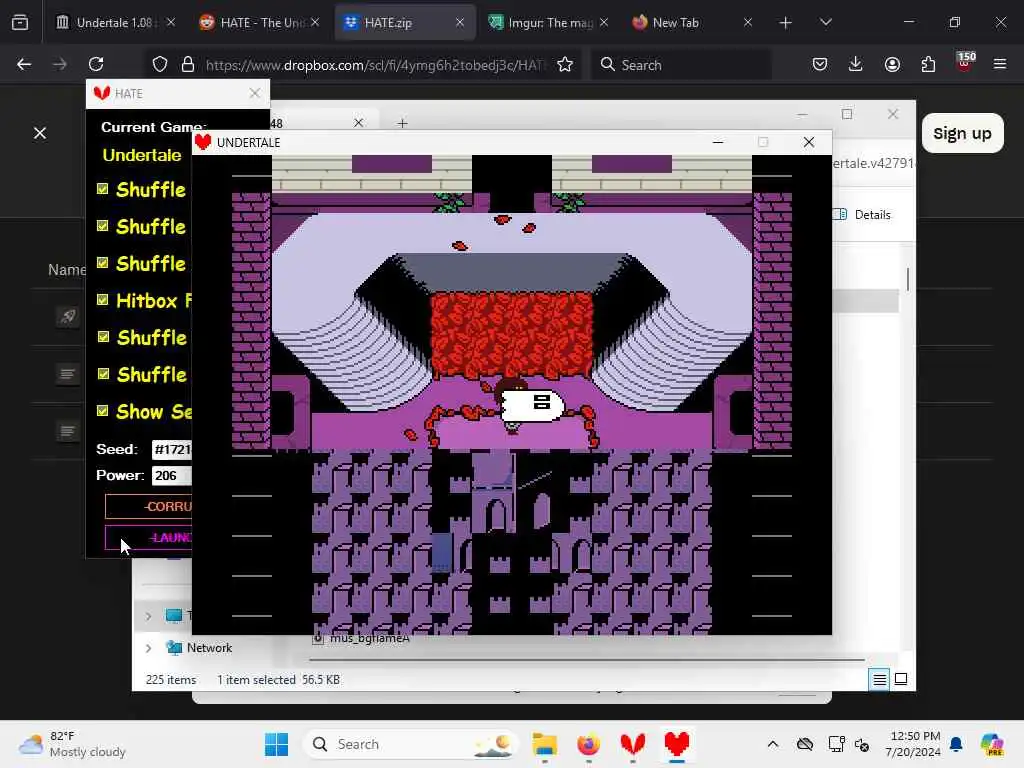1024x768 pixels.
Task: Click the LAUNCH button in HATE
Action: [149, 537]
